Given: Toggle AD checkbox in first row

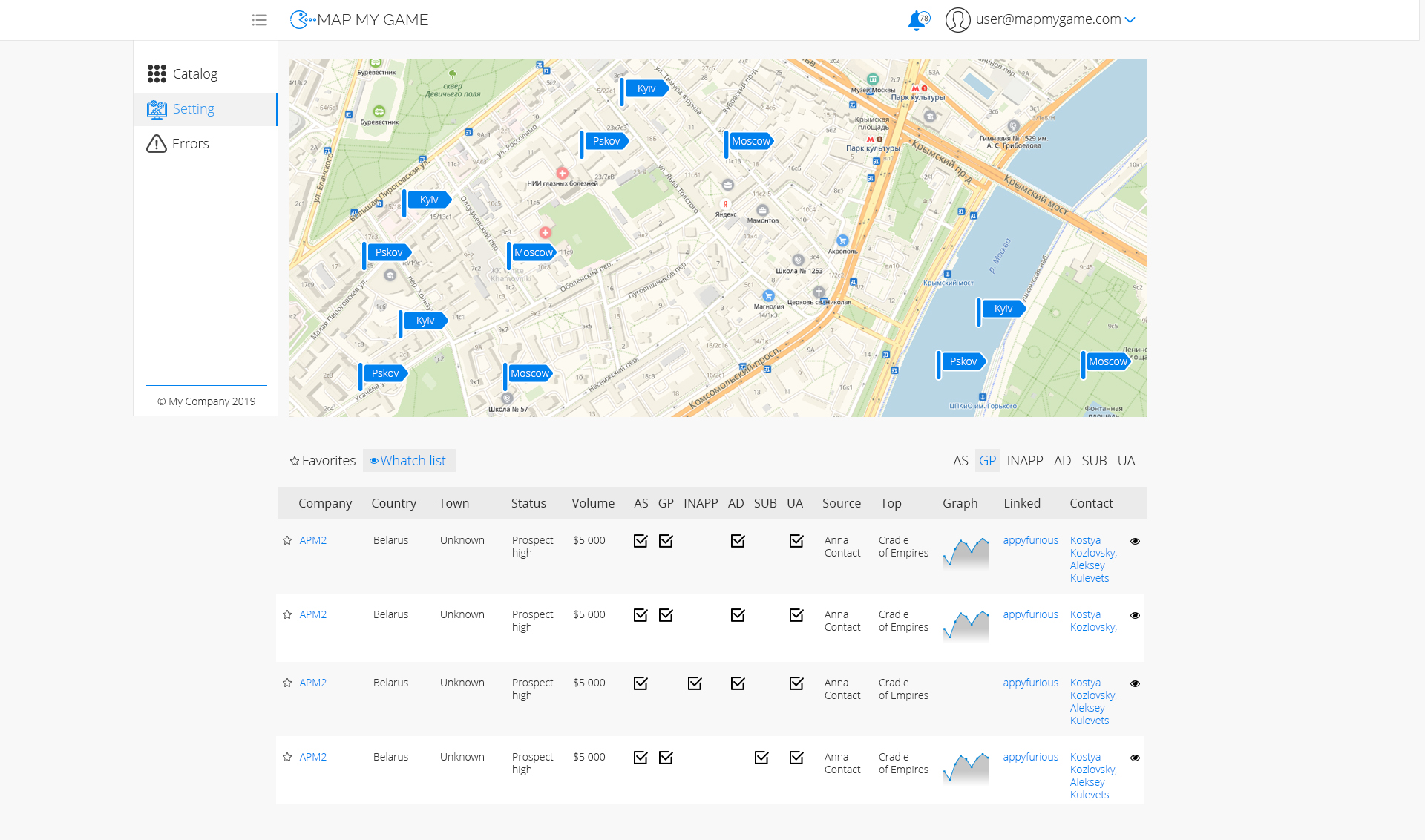Looking at the screenshot, I should (738, 541).
